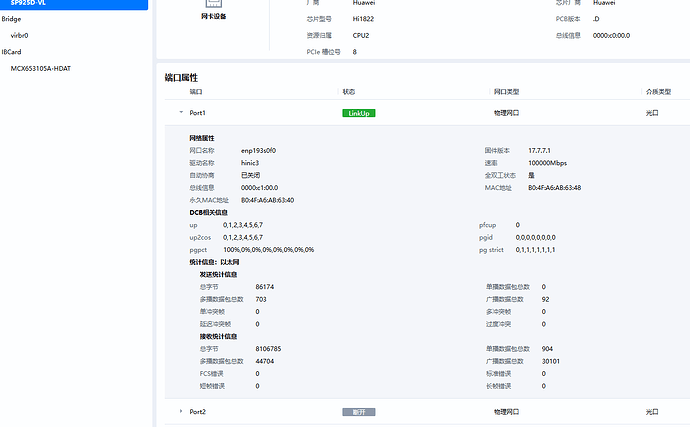Click the root bus info 0000:c0:00.0
690x427 pixels.
pos(611,35)
